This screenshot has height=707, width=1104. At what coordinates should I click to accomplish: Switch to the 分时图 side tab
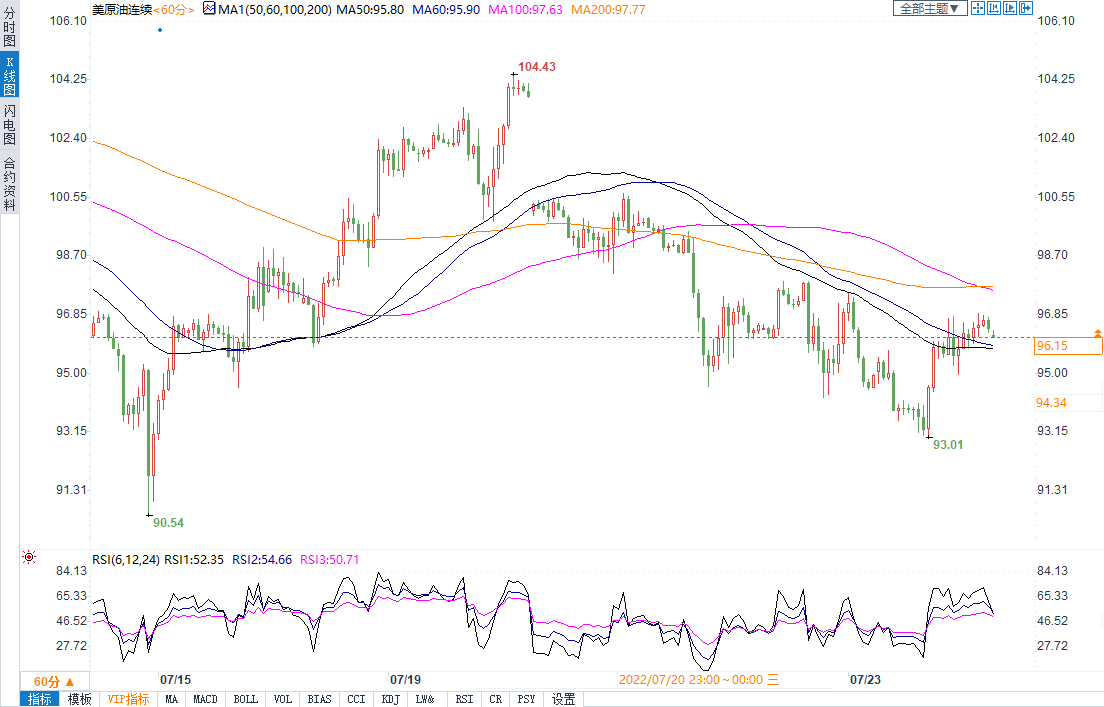click(9, 32)
